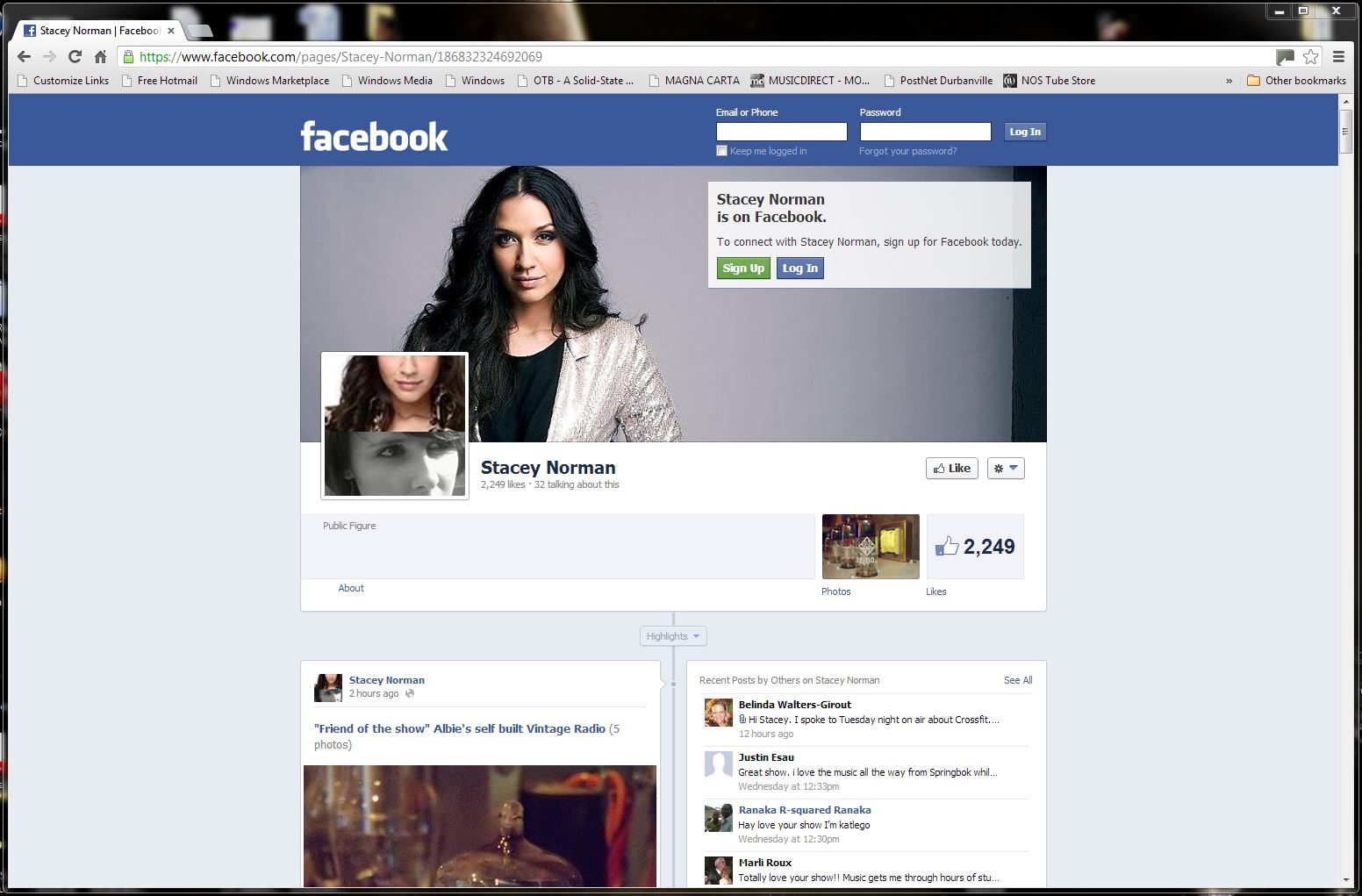Open a new tab next to Facebook tab
Viewport: 1362px width, 896px height.
coord(200,31)
